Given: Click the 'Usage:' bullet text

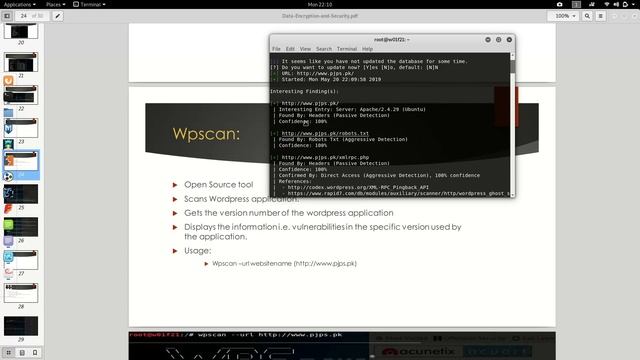Looking at the screenshot, I should pyautogui.click(x=198, y=251).
